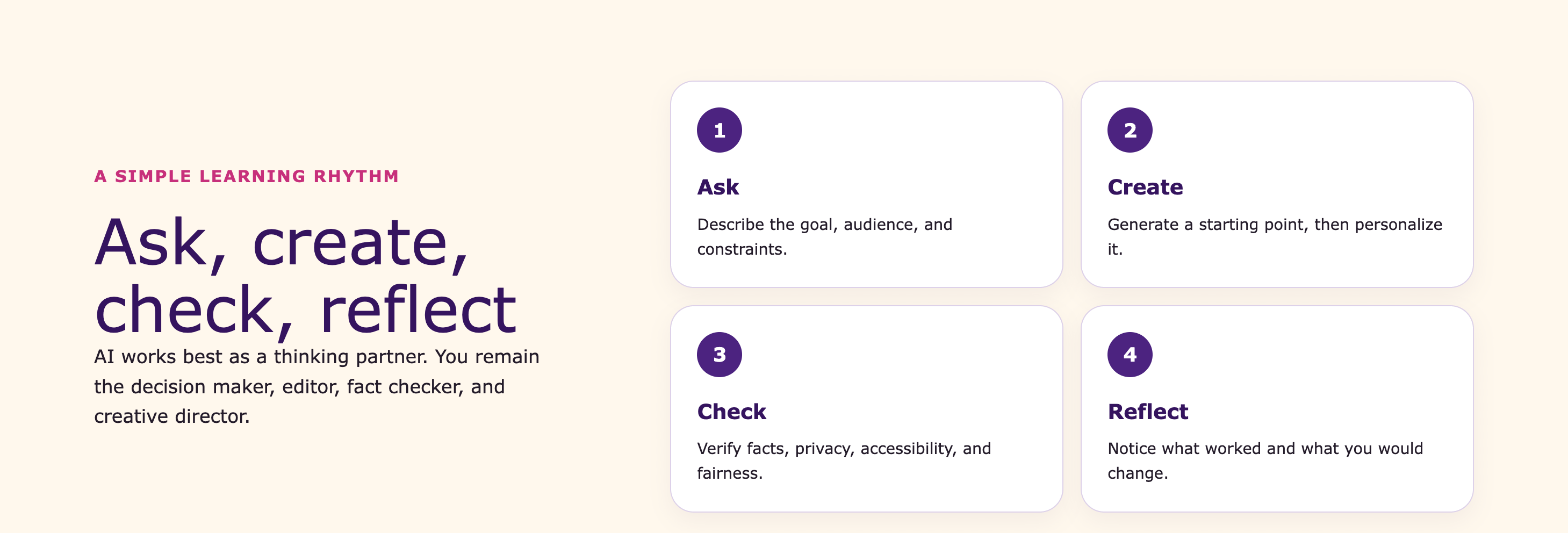Select the Reflect card heading
Screen dimensions: 1568x533
click(x=1147, y=412)
